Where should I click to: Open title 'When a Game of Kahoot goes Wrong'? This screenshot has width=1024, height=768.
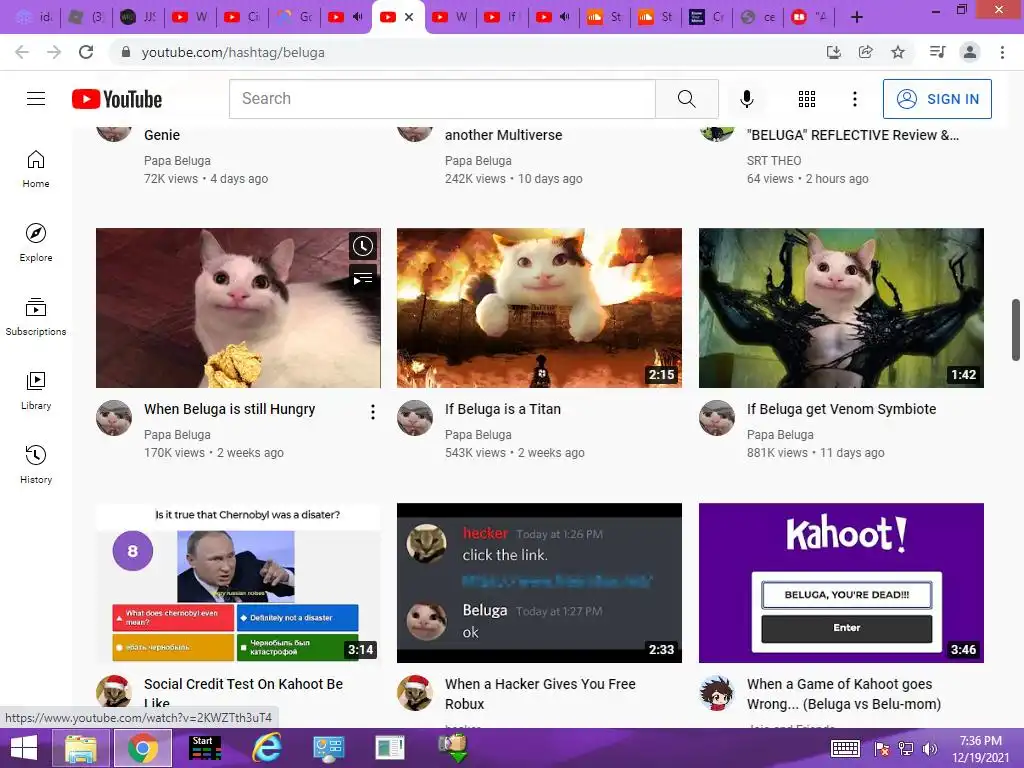[x=844, y=694]
